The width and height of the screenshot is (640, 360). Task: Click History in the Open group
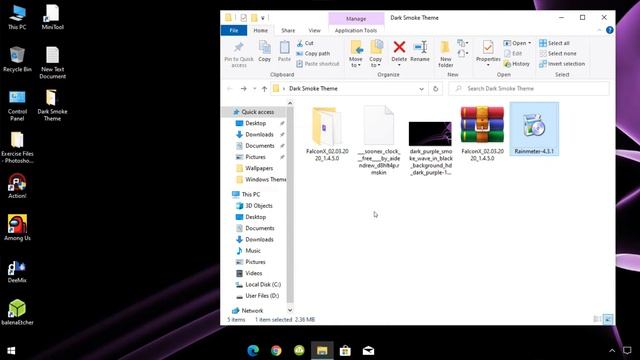pos(516,64)
